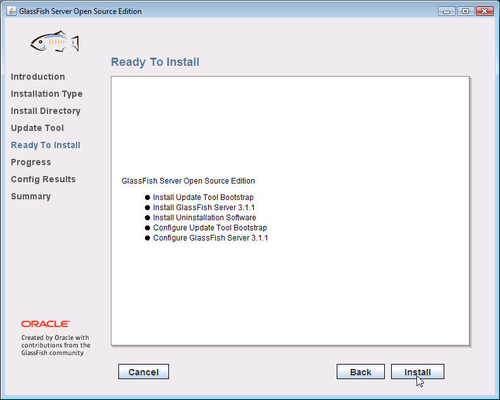Close the GlassFish installer window

pyautogui.click(x=485, y=11)
